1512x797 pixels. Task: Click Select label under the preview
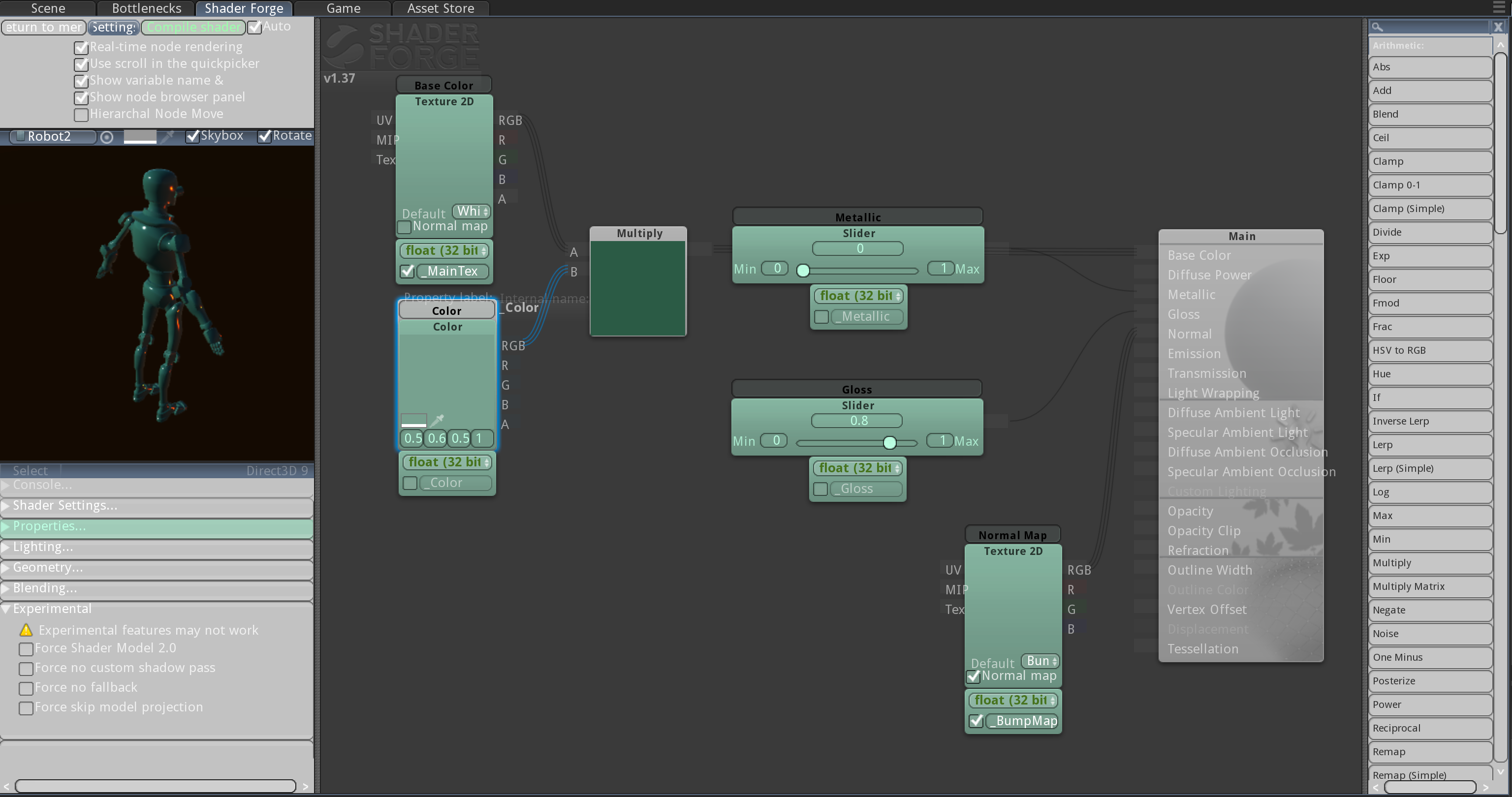coord(31,471)
